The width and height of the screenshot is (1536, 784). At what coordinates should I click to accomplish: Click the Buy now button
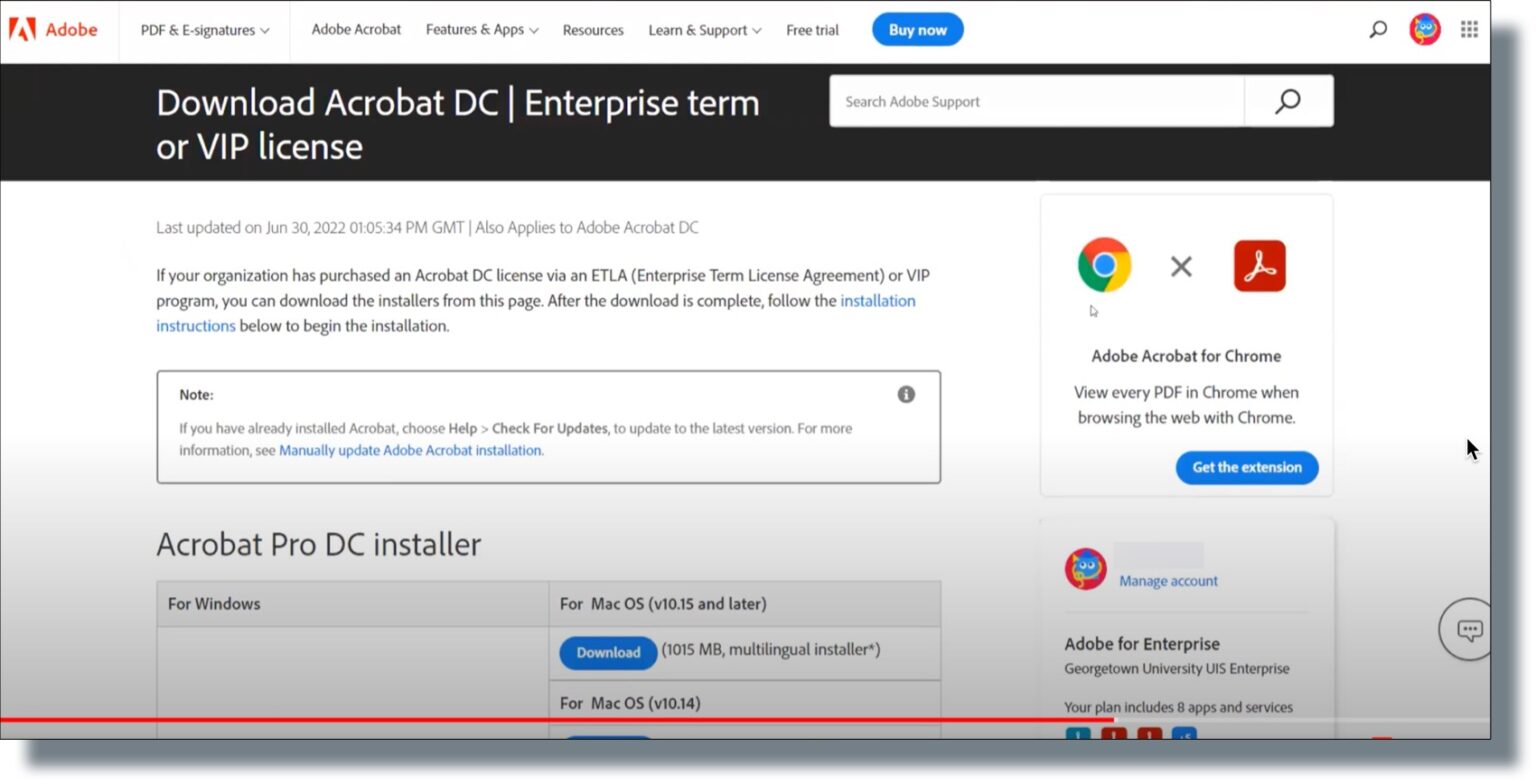(917, 29)
